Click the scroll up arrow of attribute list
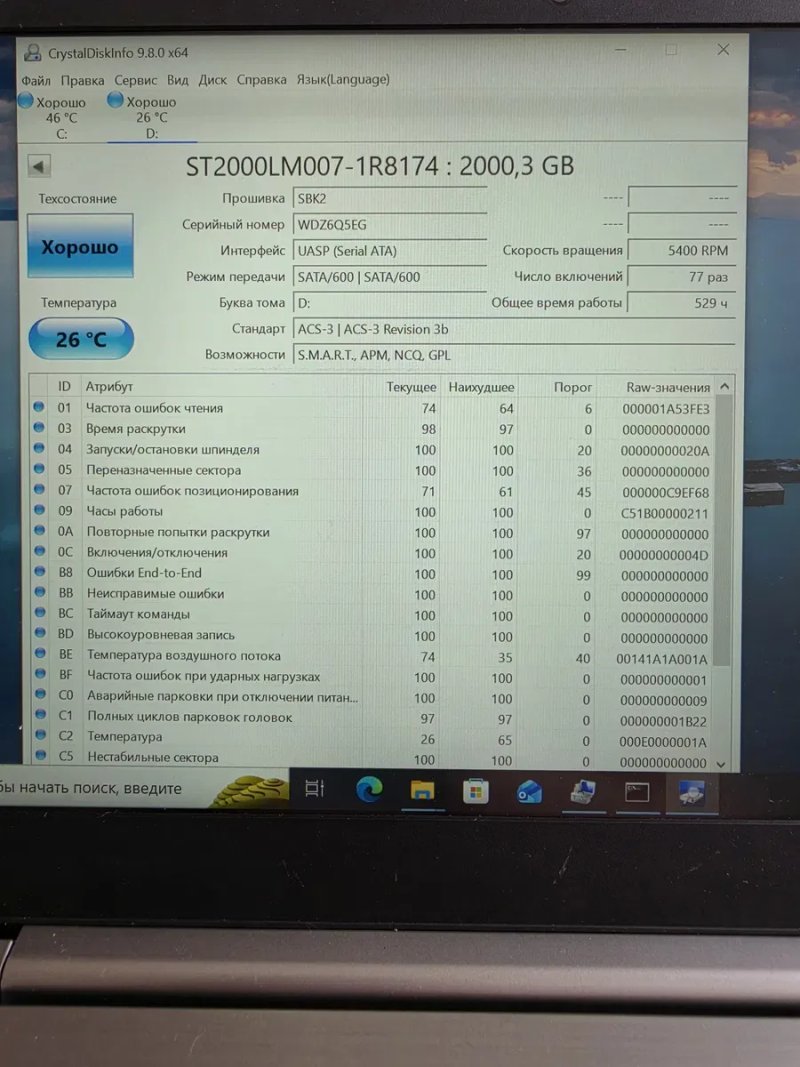The image size is (800, 1067). pos(724,386)
